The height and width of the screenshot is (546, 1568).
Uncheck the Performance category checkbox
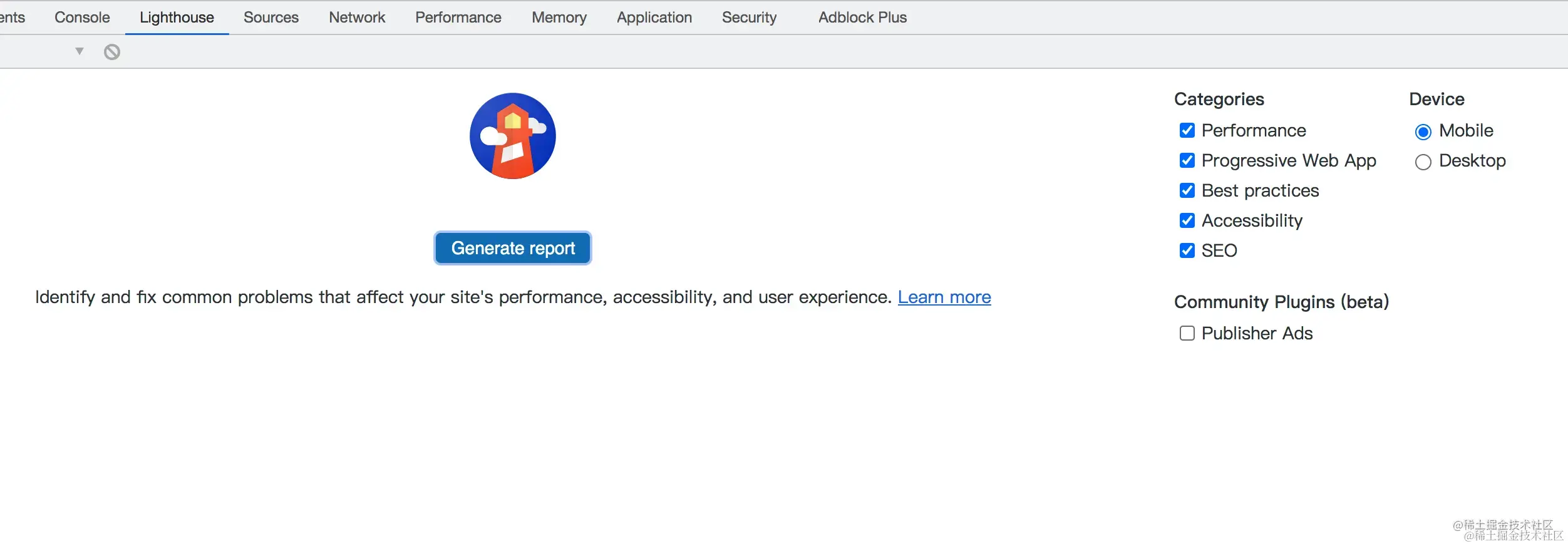[x=1187, y=130]
